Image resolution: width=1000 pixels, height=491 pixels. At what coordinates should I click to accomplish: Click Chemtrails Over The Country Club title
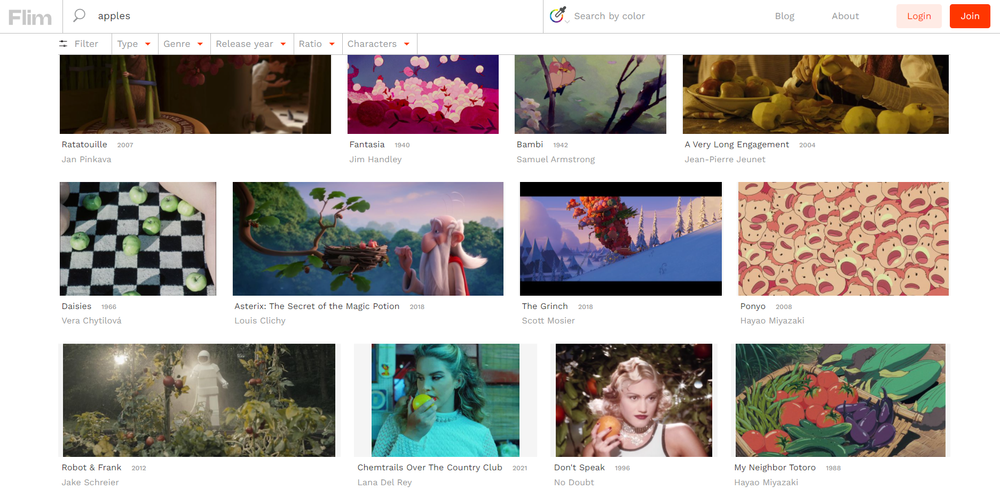point(430,467)
